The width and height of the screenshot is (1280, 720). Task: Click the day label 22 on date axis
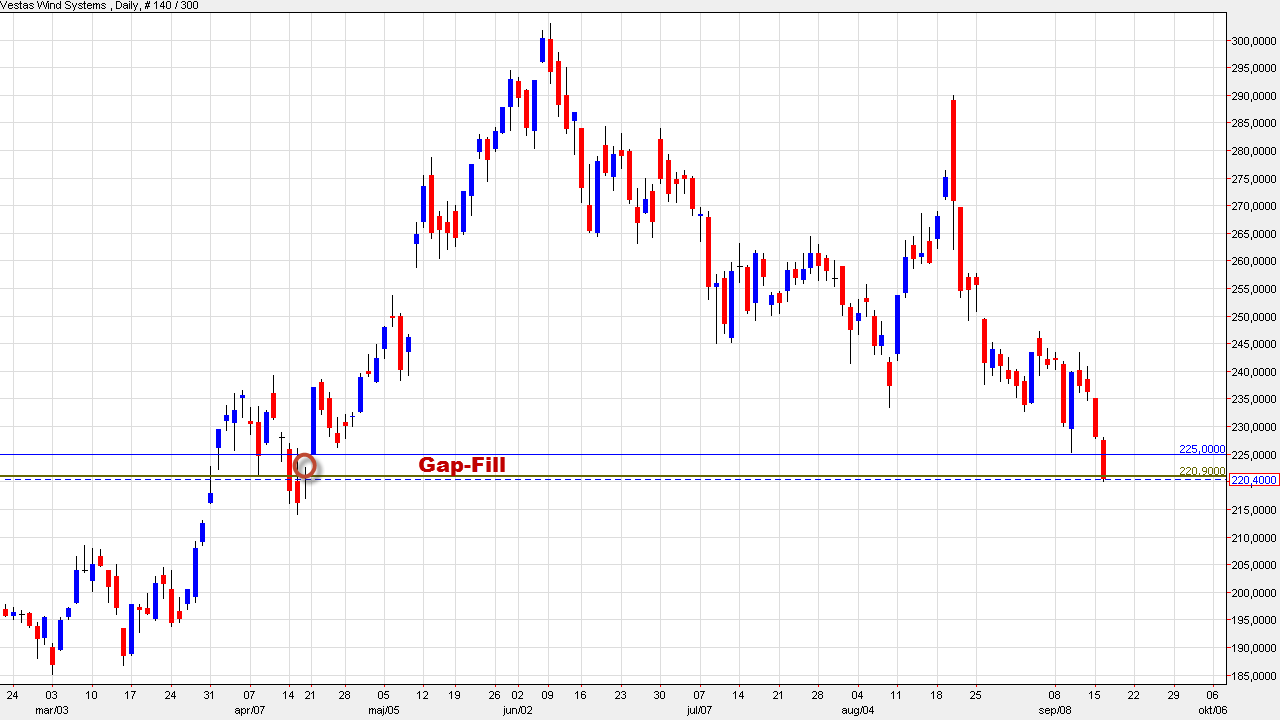pos(1133,695)
